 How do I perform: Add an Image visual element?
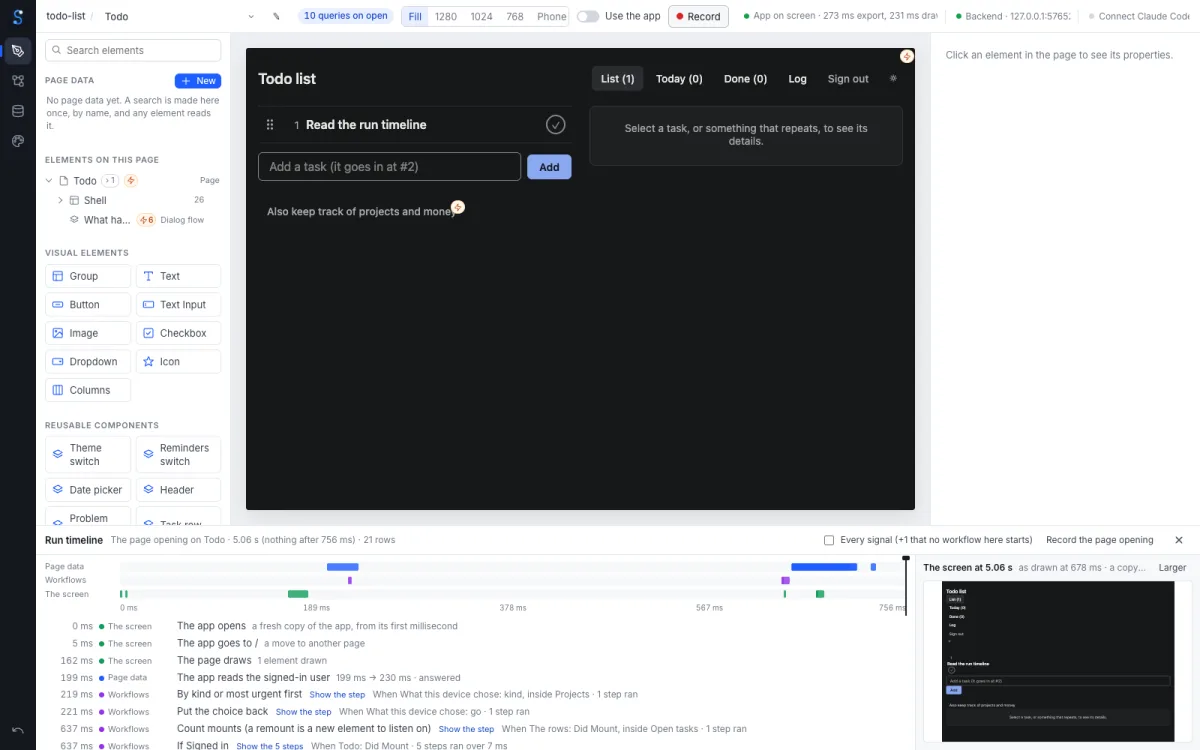click(88, 333)
